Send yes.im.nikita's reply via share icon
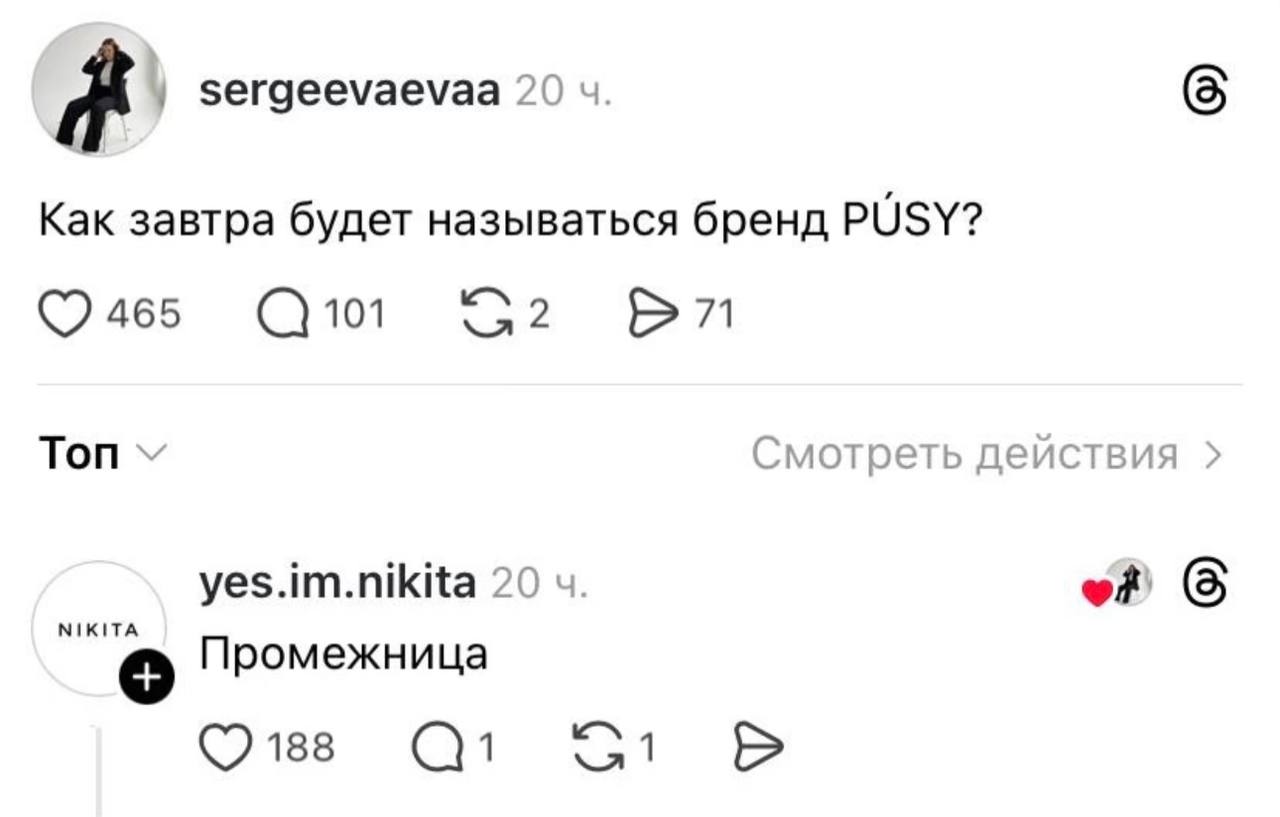 point(757,747)
